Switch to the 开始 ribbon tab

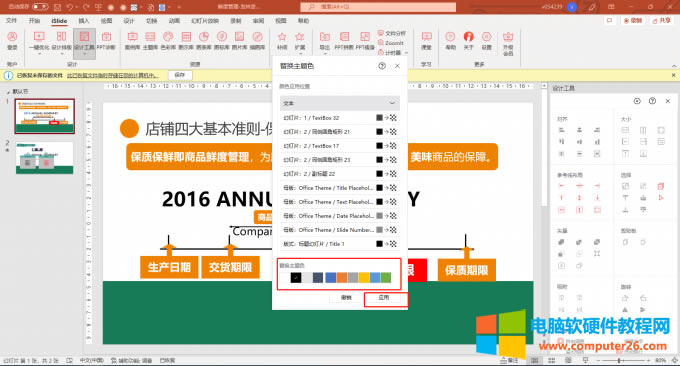point(34,21)
